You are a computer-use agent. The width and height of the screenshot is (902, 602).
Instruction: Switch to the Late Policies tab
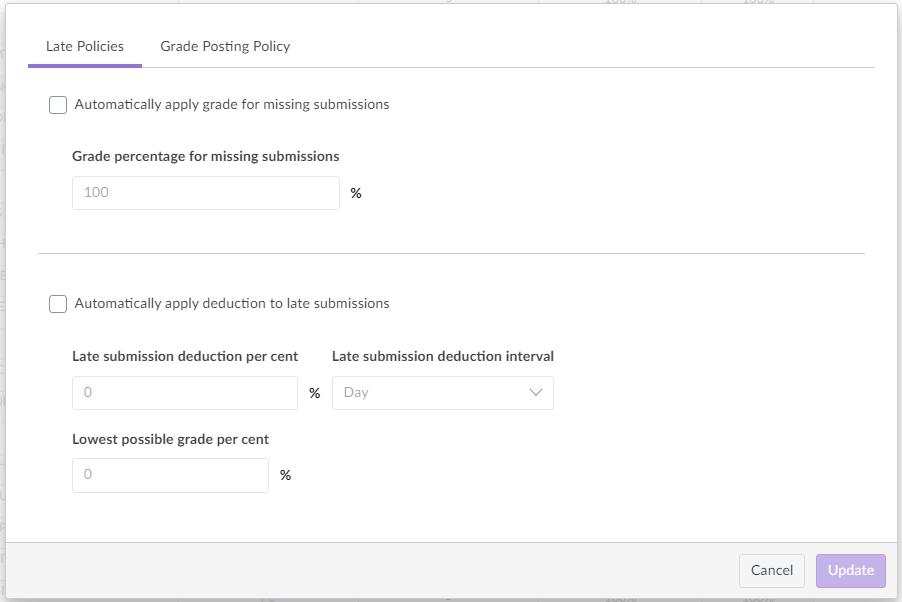85,46
